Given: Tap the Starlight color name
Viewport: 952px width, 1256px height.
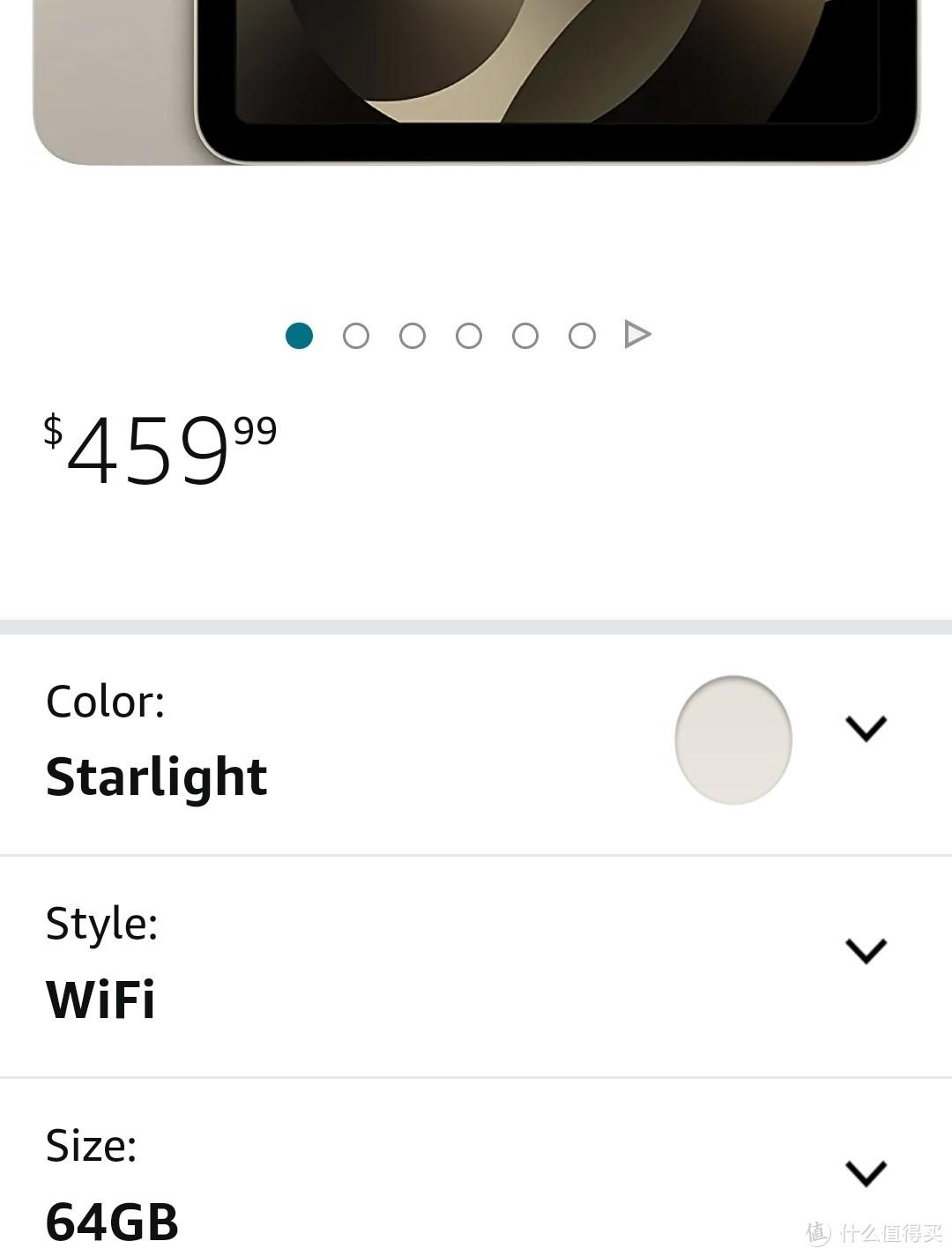Looking at the screenshot, I should tap(156, 777).
